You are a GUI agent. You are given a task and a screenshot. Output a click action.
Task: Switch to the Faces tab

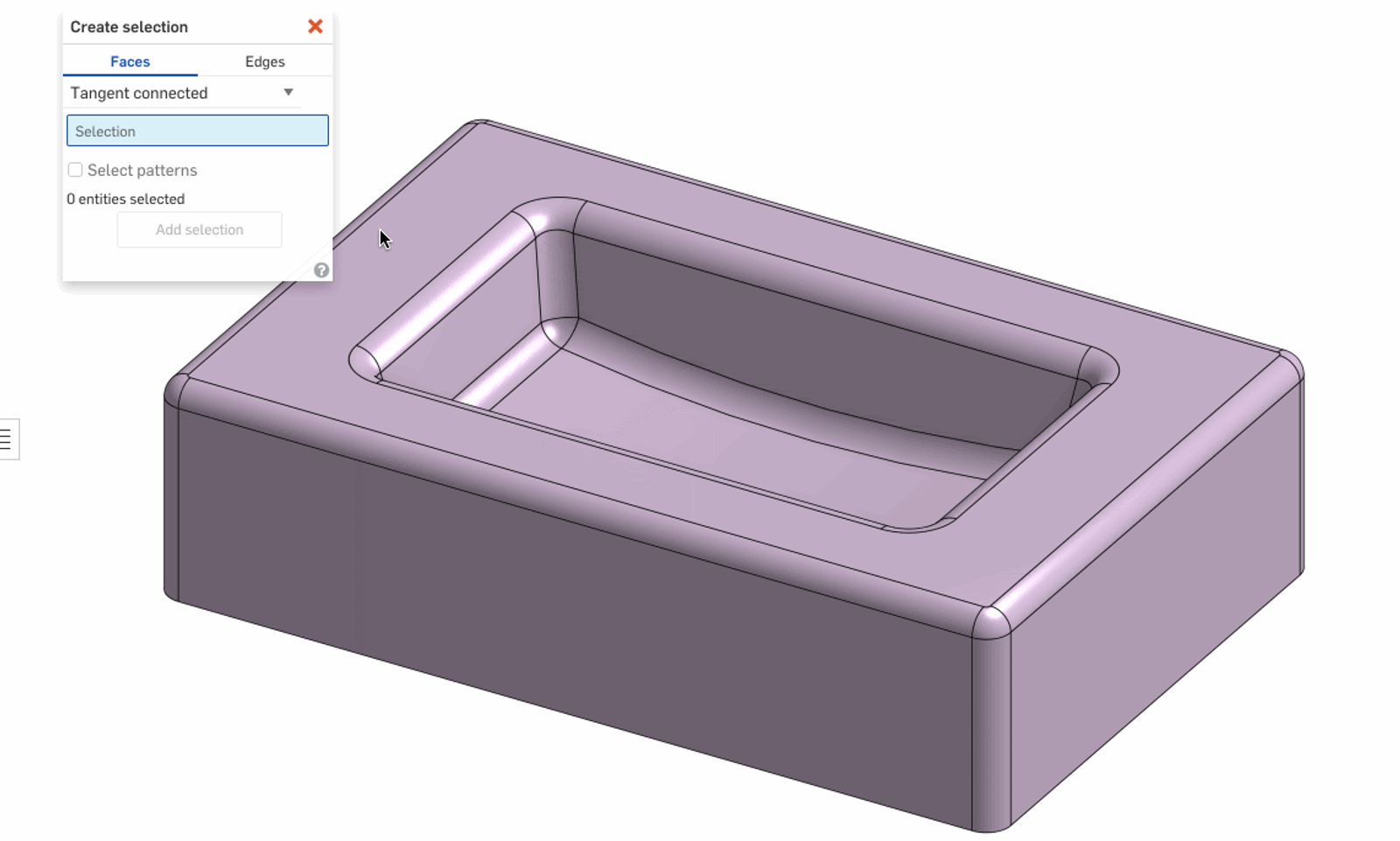click(x=129, y=61)
